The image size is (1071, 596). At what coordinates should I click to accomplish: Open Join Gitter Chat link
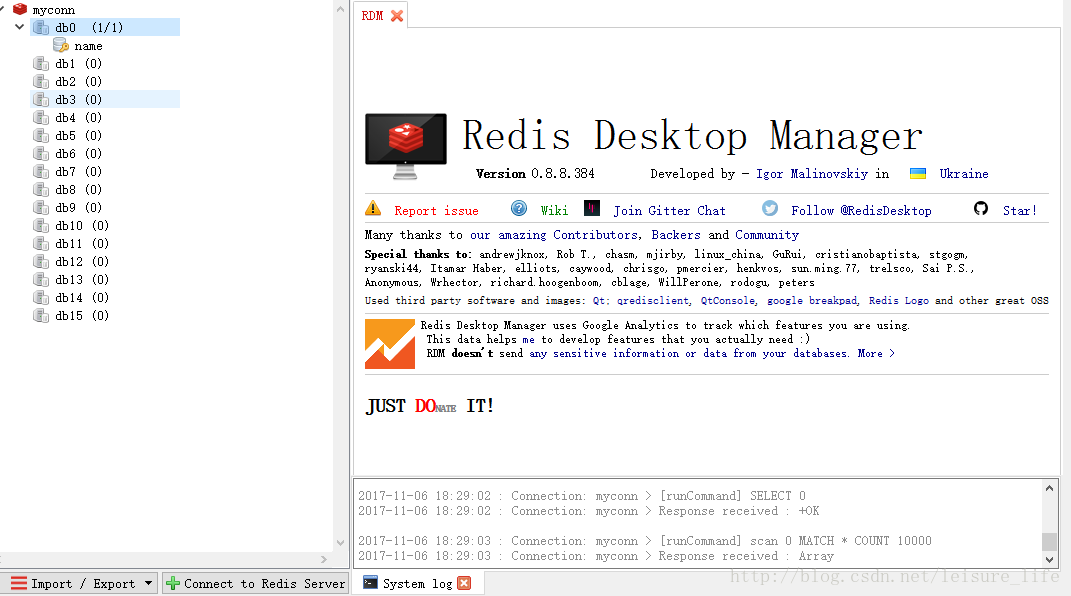[669, 211]
